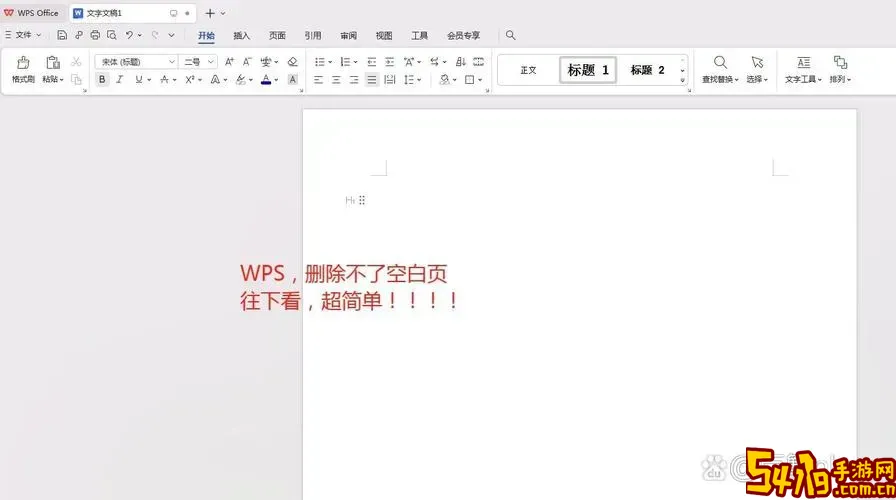Increase font size with A+ icon

pos(229,62)
